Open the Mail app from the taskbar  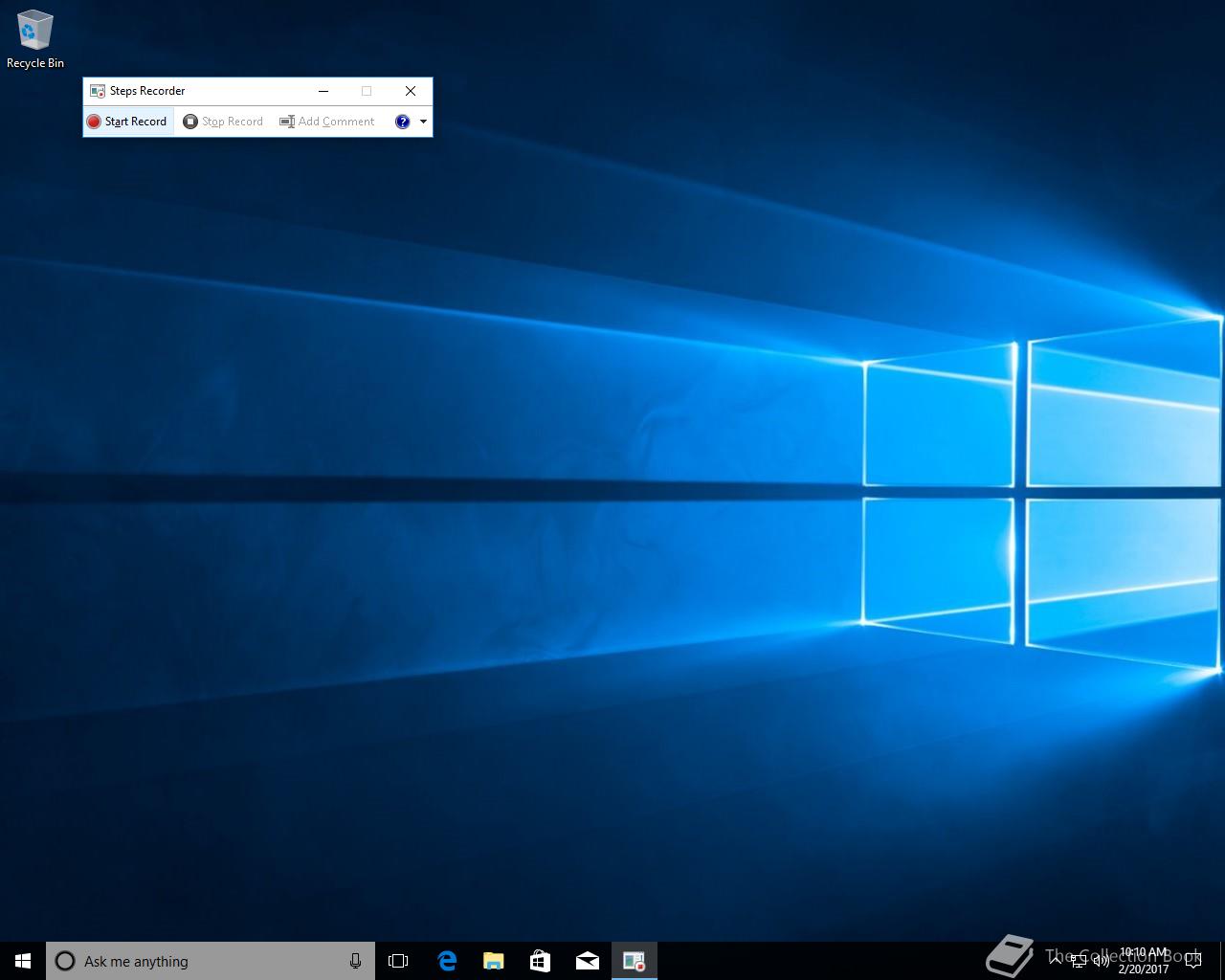587,961
